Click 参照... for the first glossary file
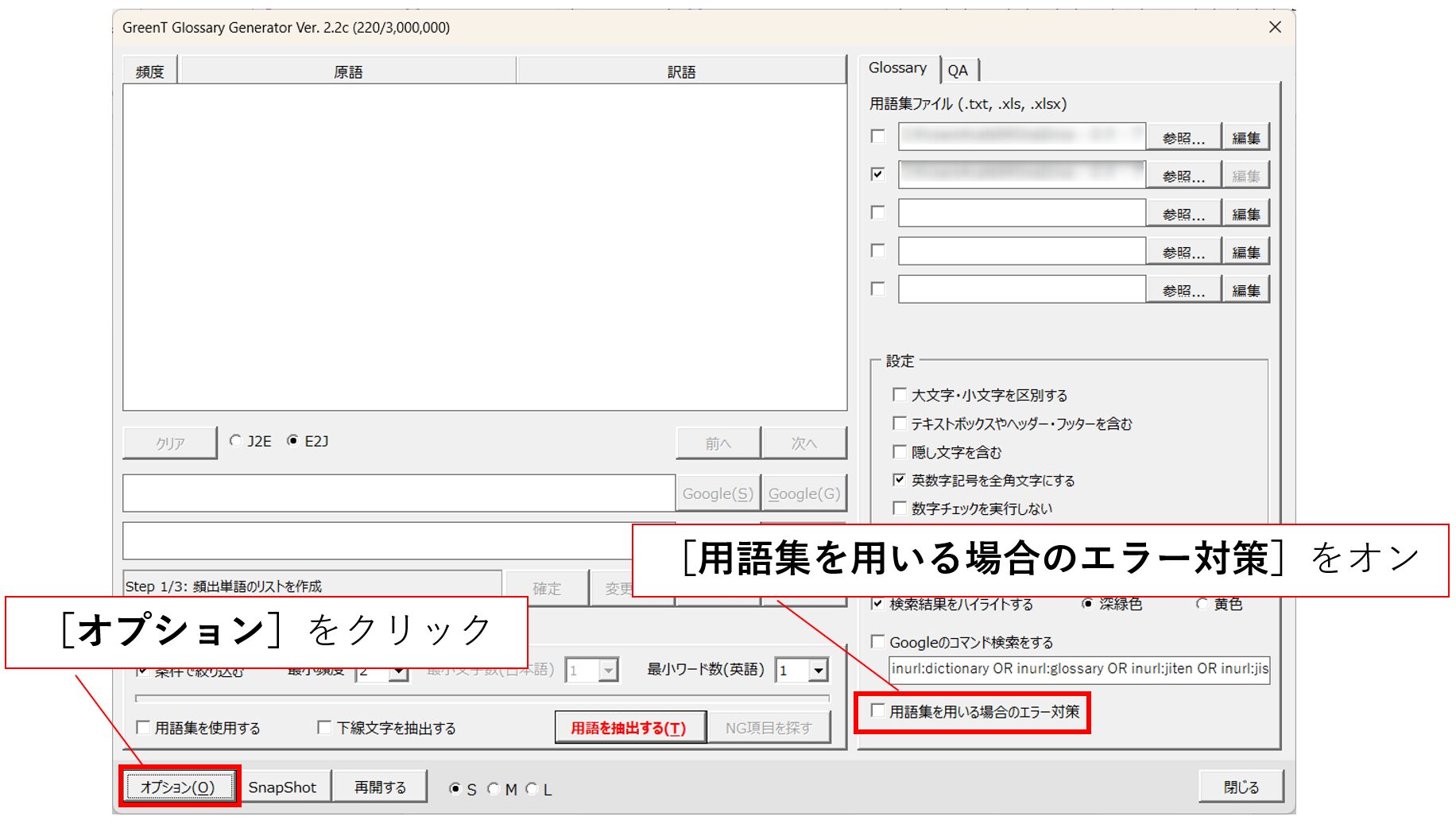 coord(1183,137)
